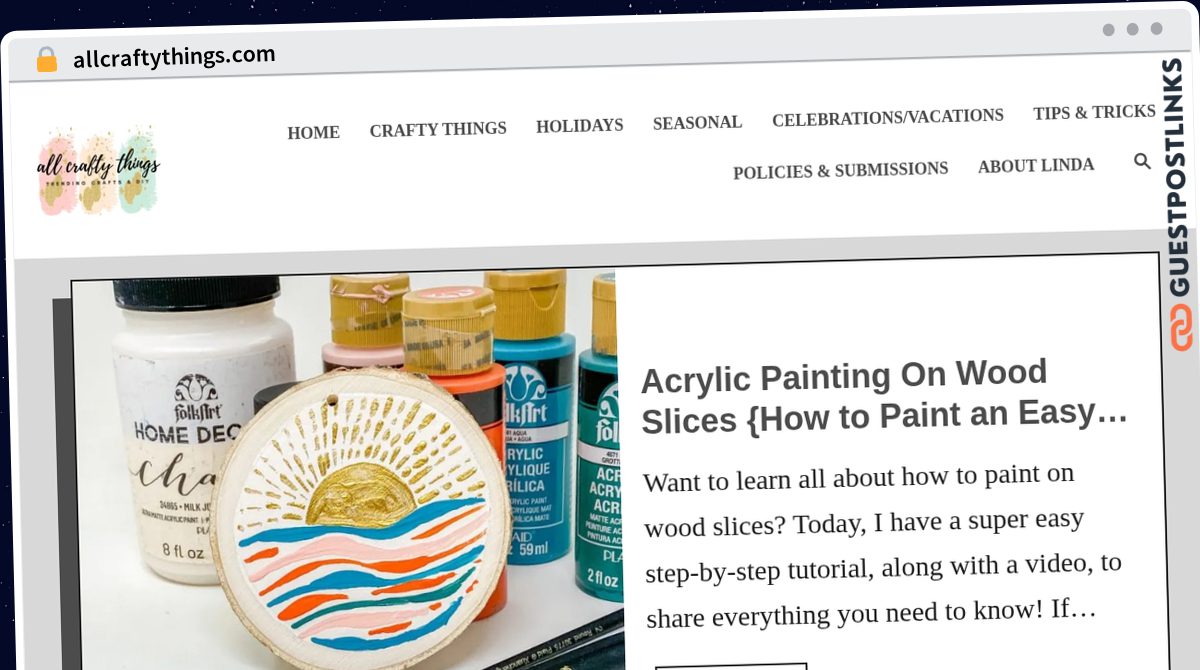
Task: Click the All Crafty Things logo
Action: click(98, 169)
